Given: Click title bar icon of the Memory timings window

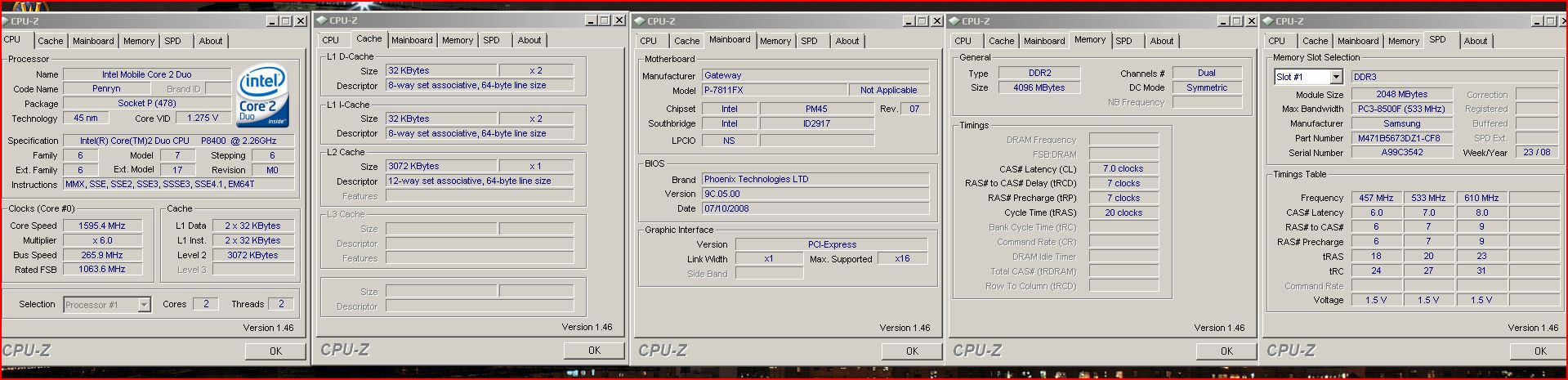Looking at the screenshot, I should coord(954,20).
